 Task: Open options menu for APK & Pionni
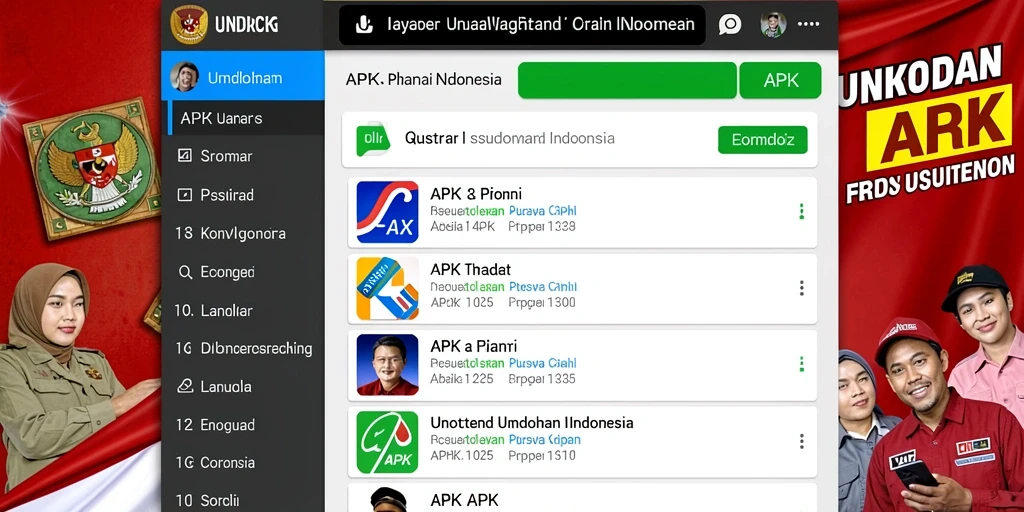pyautogui.click(x=801, y=211)
